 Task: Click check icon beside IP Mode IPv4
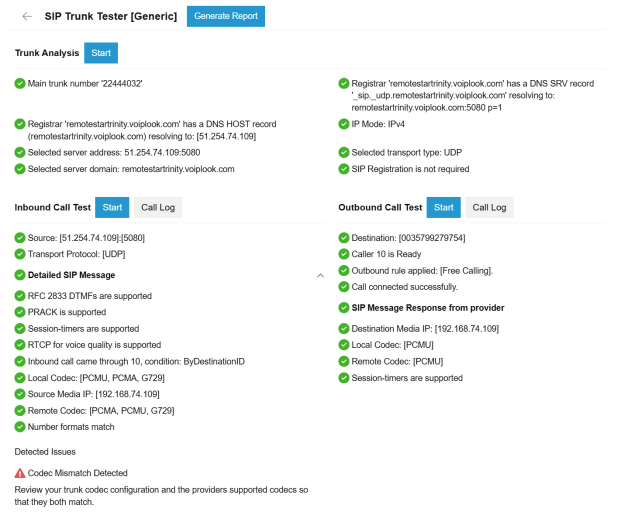pos(344,124)
